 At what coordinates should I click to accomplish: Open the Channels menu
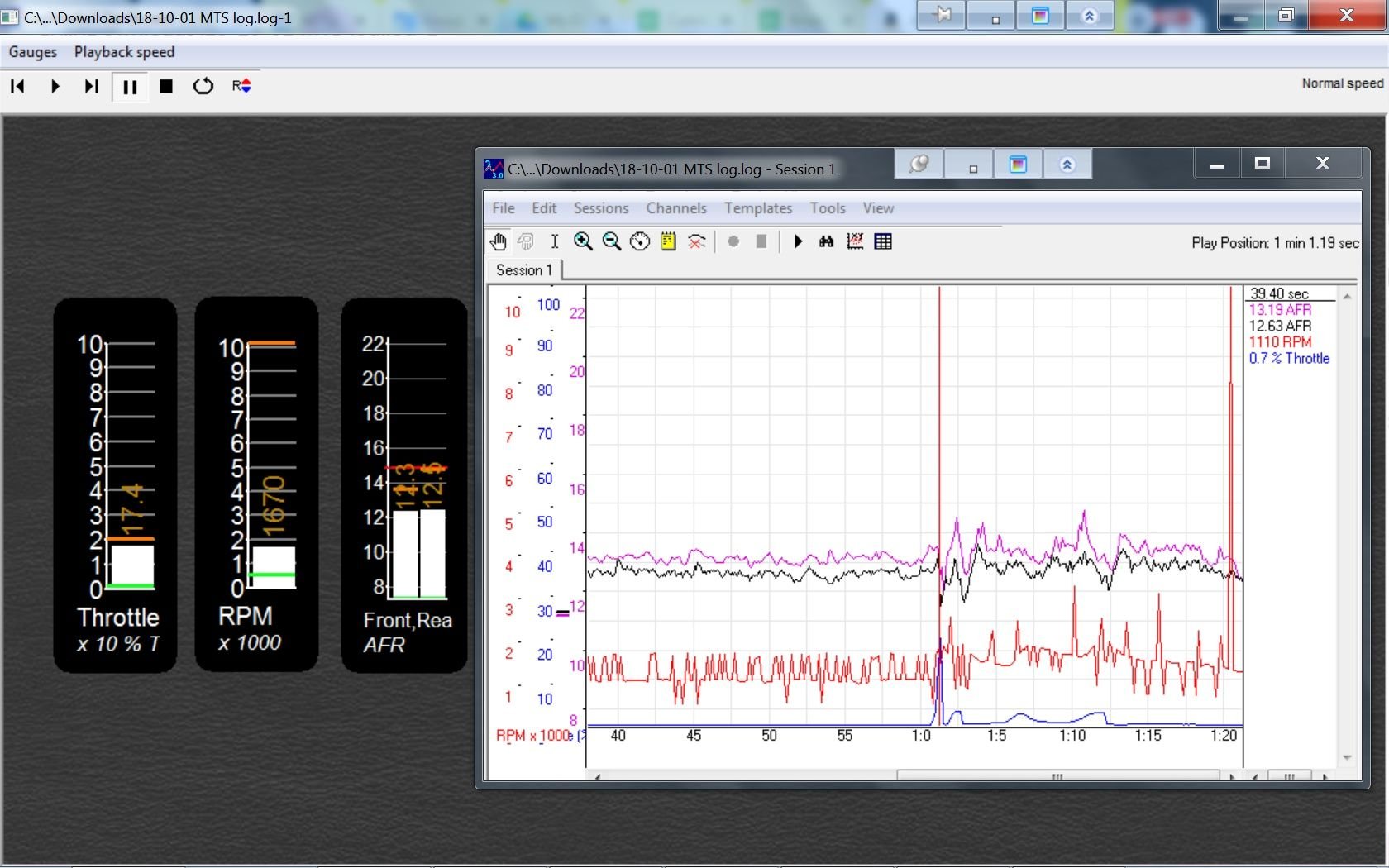(676, 208)
